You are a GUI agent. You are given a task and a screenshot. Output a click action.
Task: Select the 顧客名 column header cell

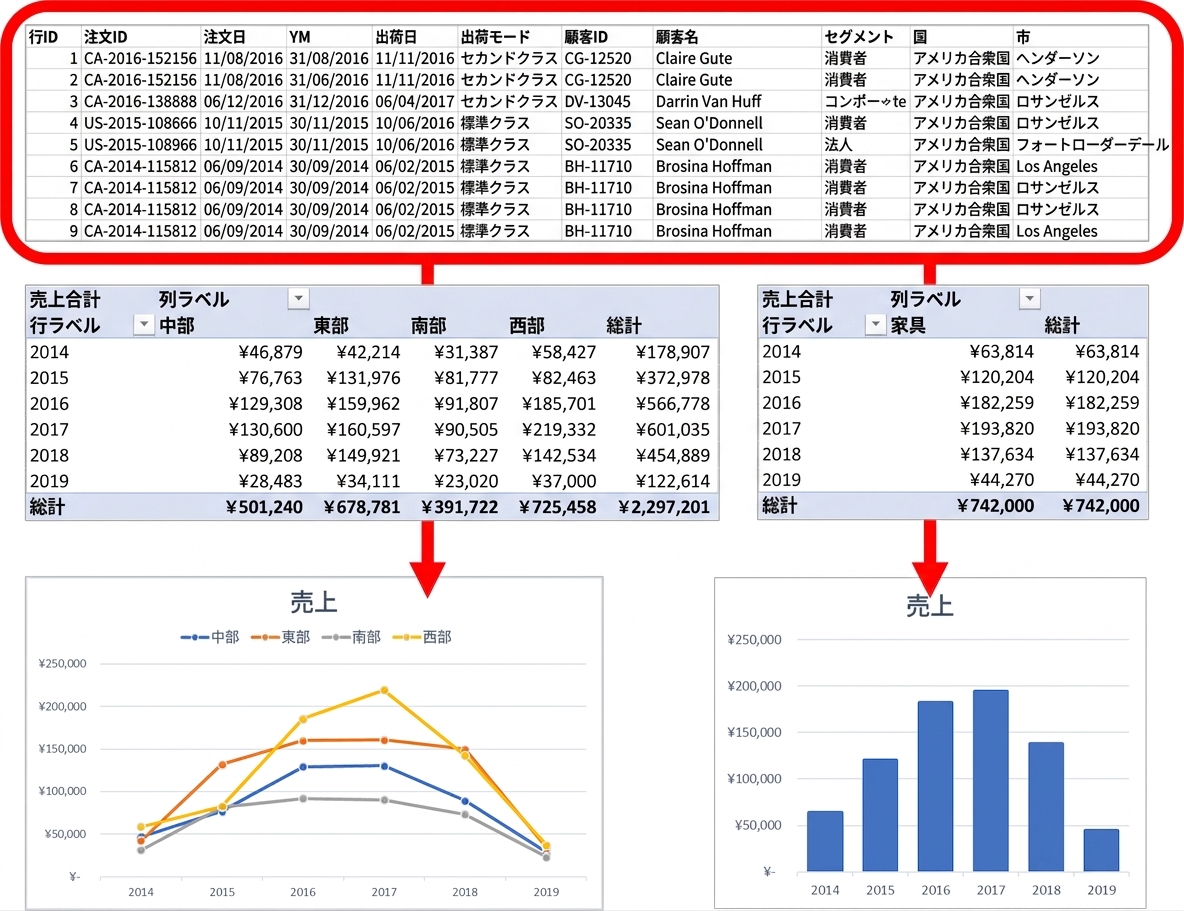(x=737, y=37)
